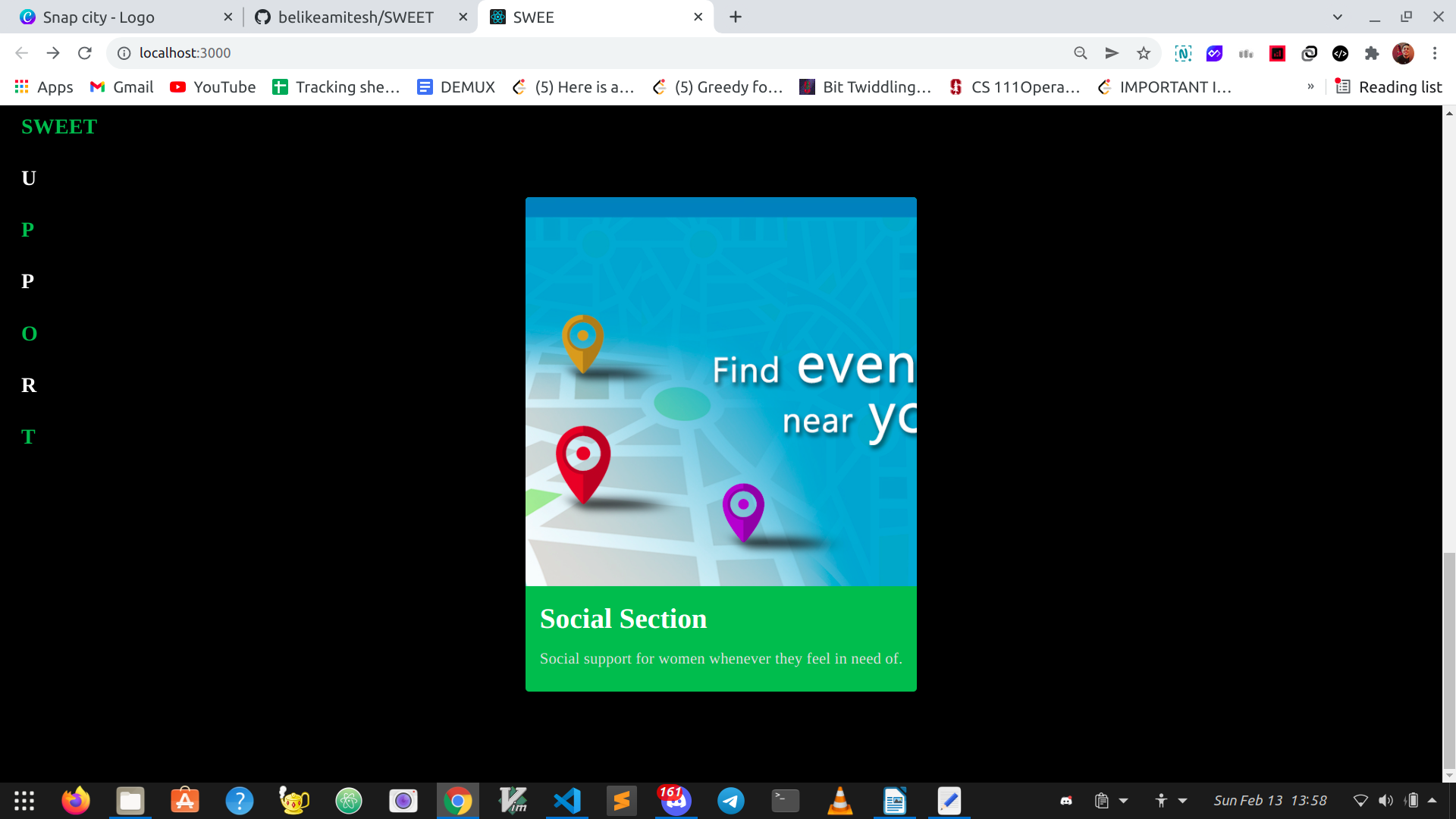Open Visual Studio Code from the taskbar
This screenshot has height=819, width=1456.
pyautogui.click(x=567, y=801)
